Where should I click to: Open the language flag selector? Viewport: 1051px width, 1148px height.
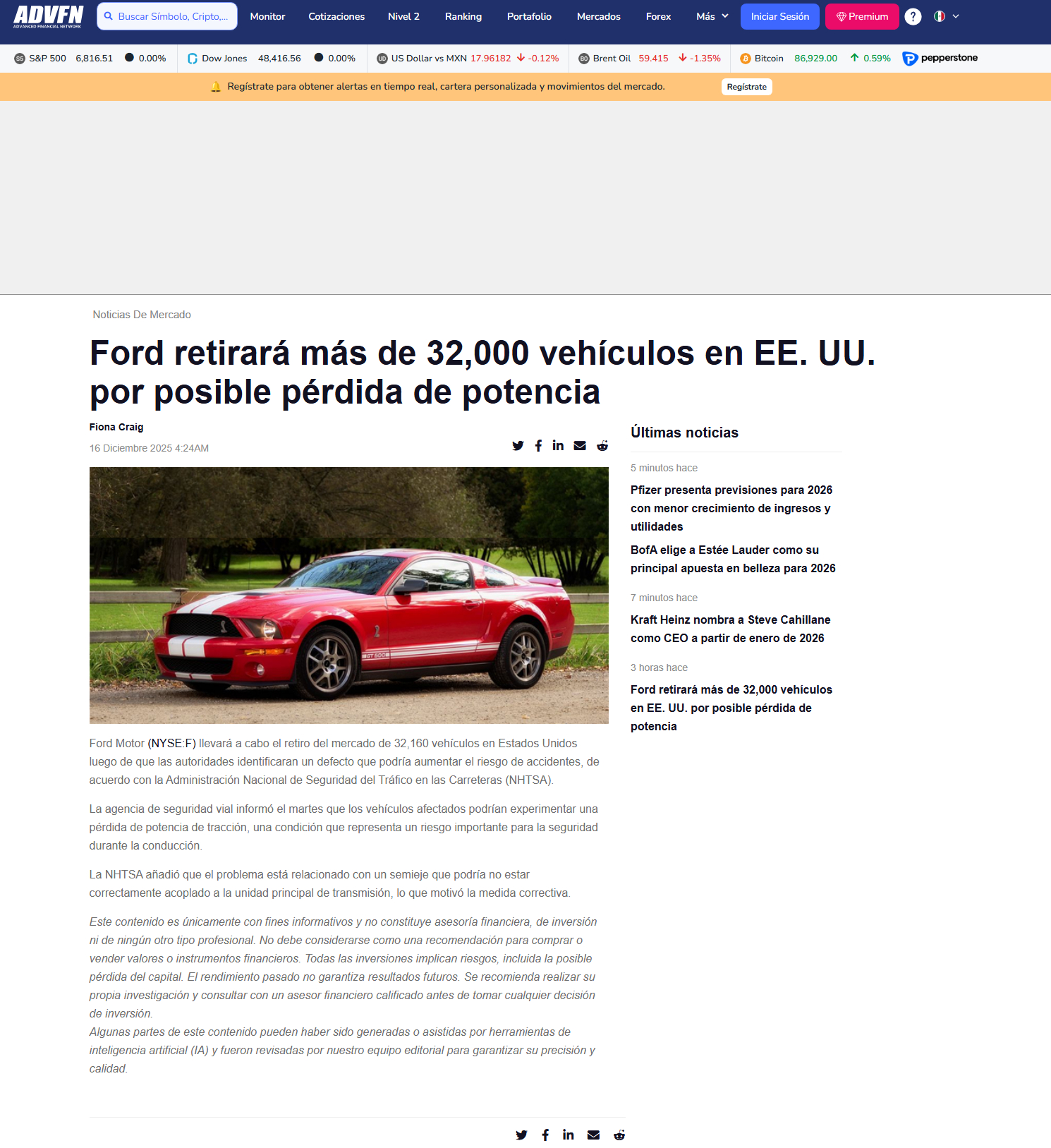pyautogui.click(x=946, y=16)
